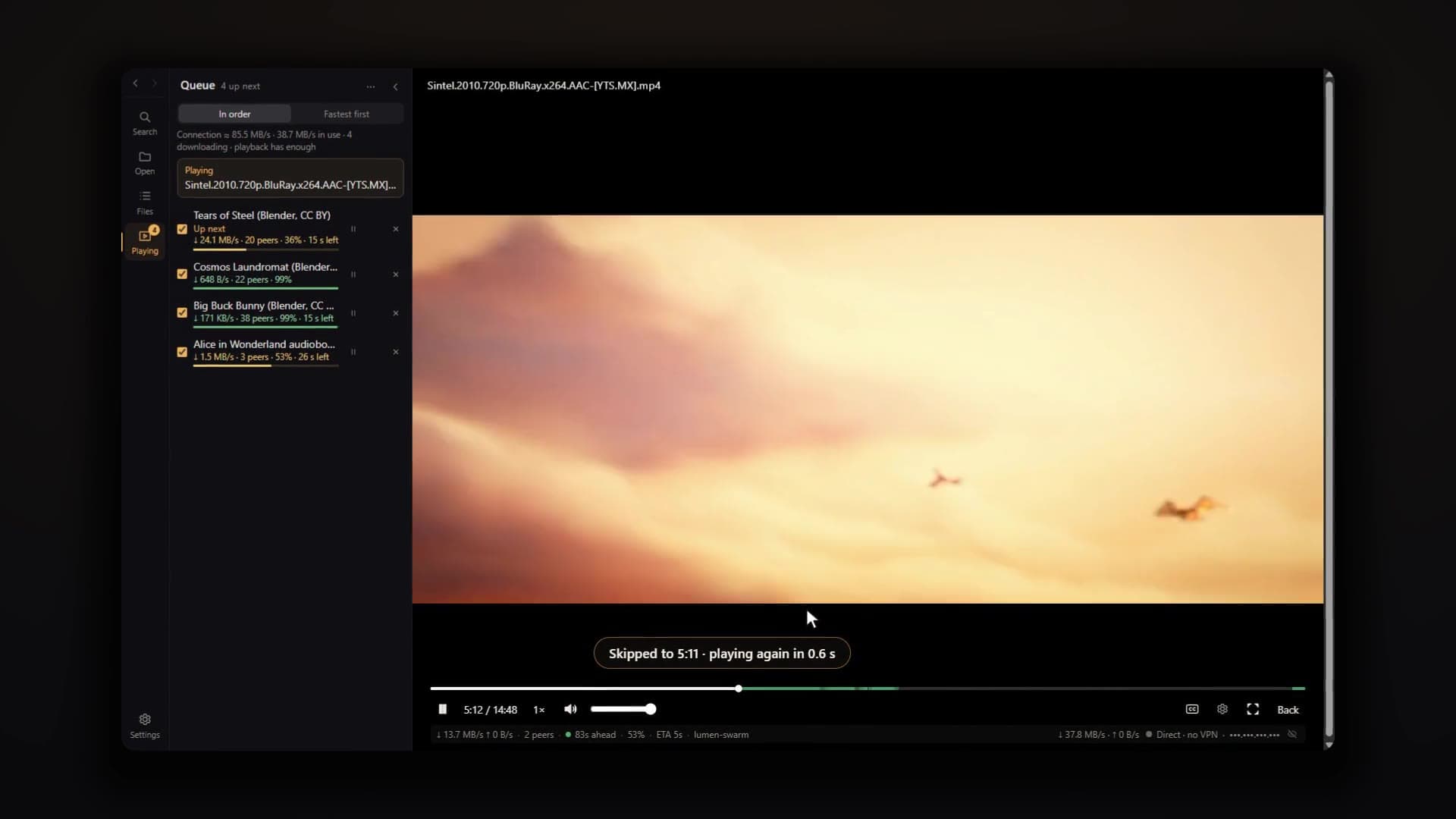The height and width of the screenshot is (819, 1456).
Task: Pause the Big Buck Bunny download
Action: point(353,313)
